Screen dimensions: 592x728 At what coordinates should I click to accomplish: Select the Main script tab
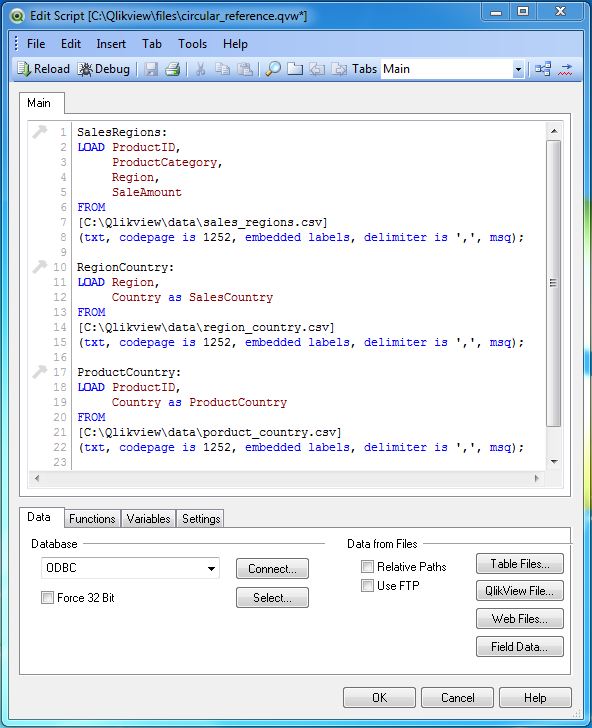(x=39, y=103)
